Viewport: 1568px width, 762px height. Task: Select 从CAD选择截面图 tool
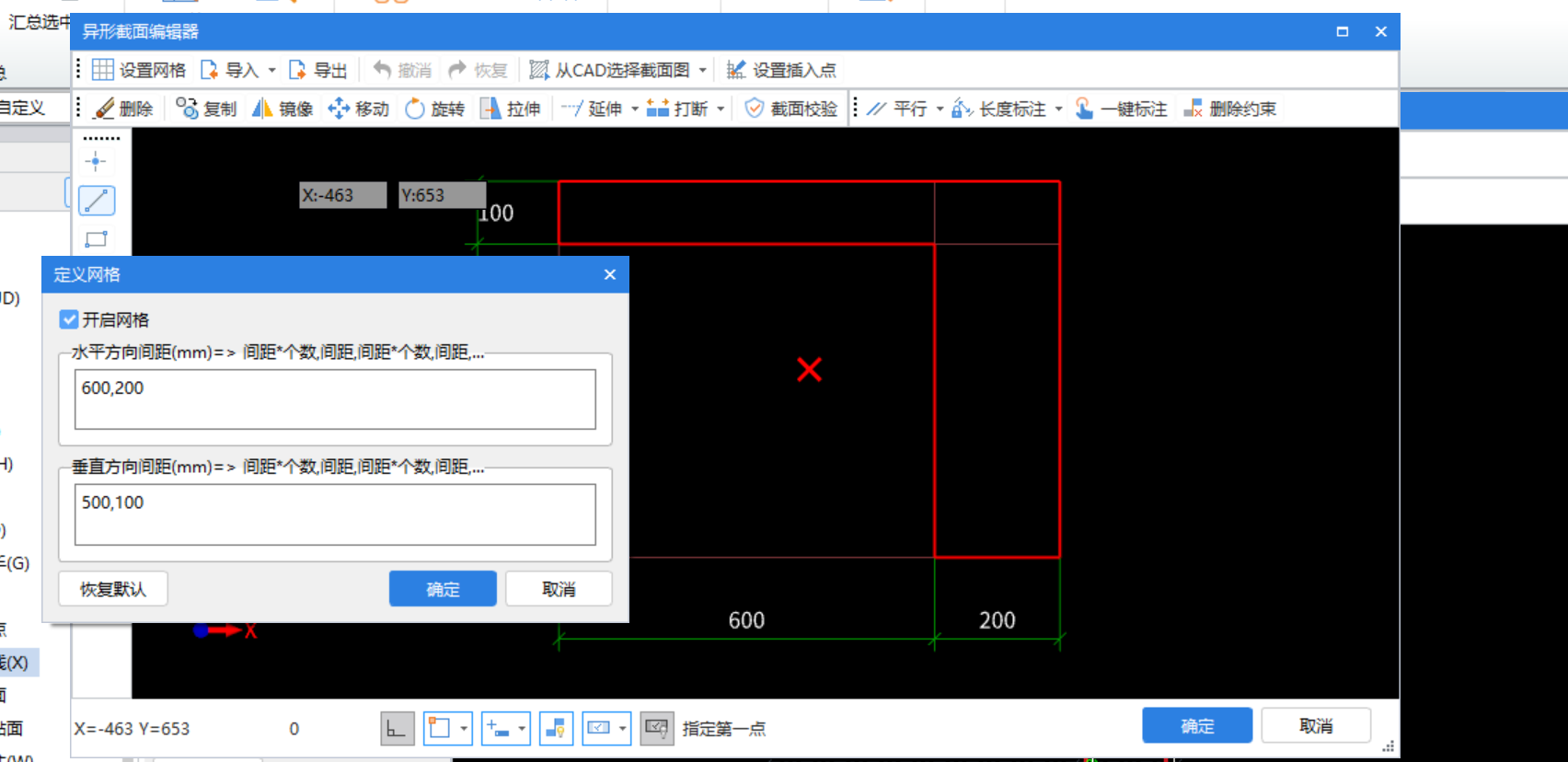click(609, 70)
